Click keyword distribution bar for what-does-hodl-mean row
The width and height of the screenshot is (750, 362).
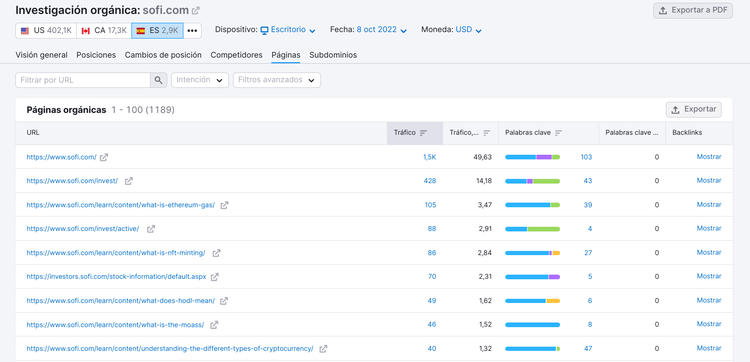(x=532, y=301)
